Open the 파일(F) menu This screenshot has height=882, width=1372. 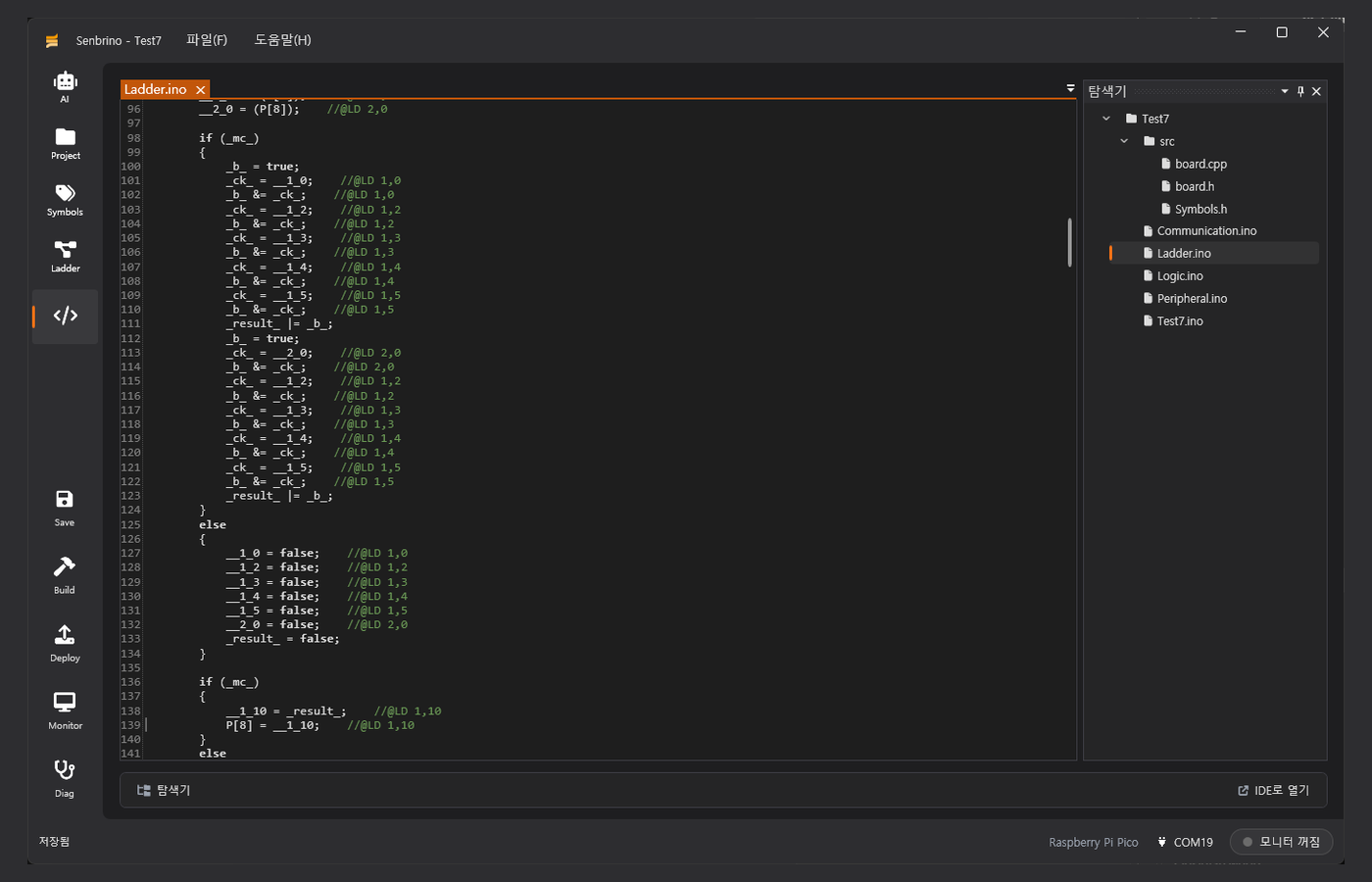pyautogui.click(x=207, y=40)
